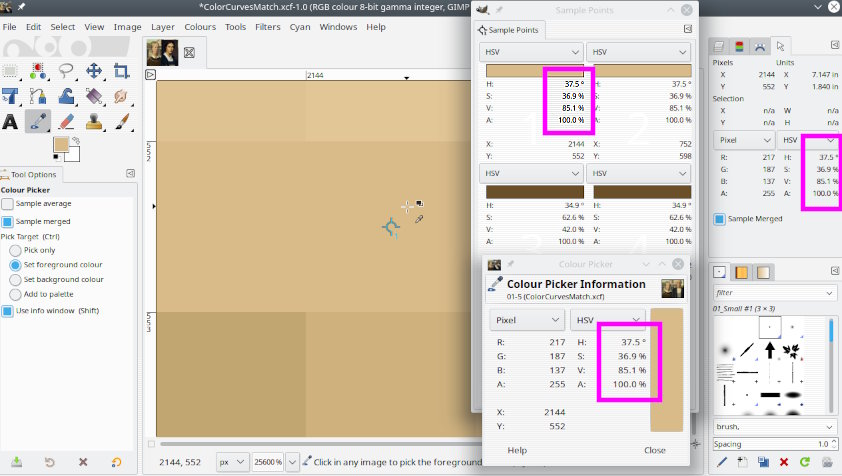Open the image tab close/navigation icon

coord(189,53)
